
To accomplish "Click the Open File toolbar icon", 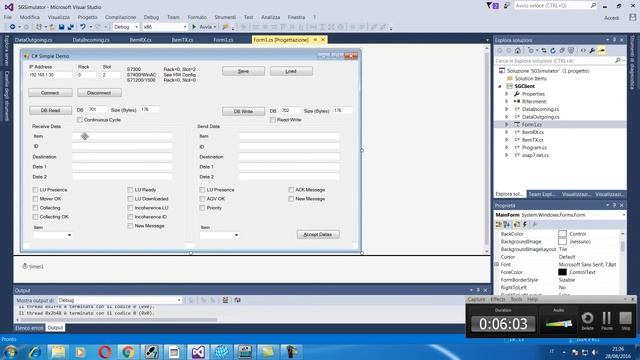I will click(x=52, y=27).
